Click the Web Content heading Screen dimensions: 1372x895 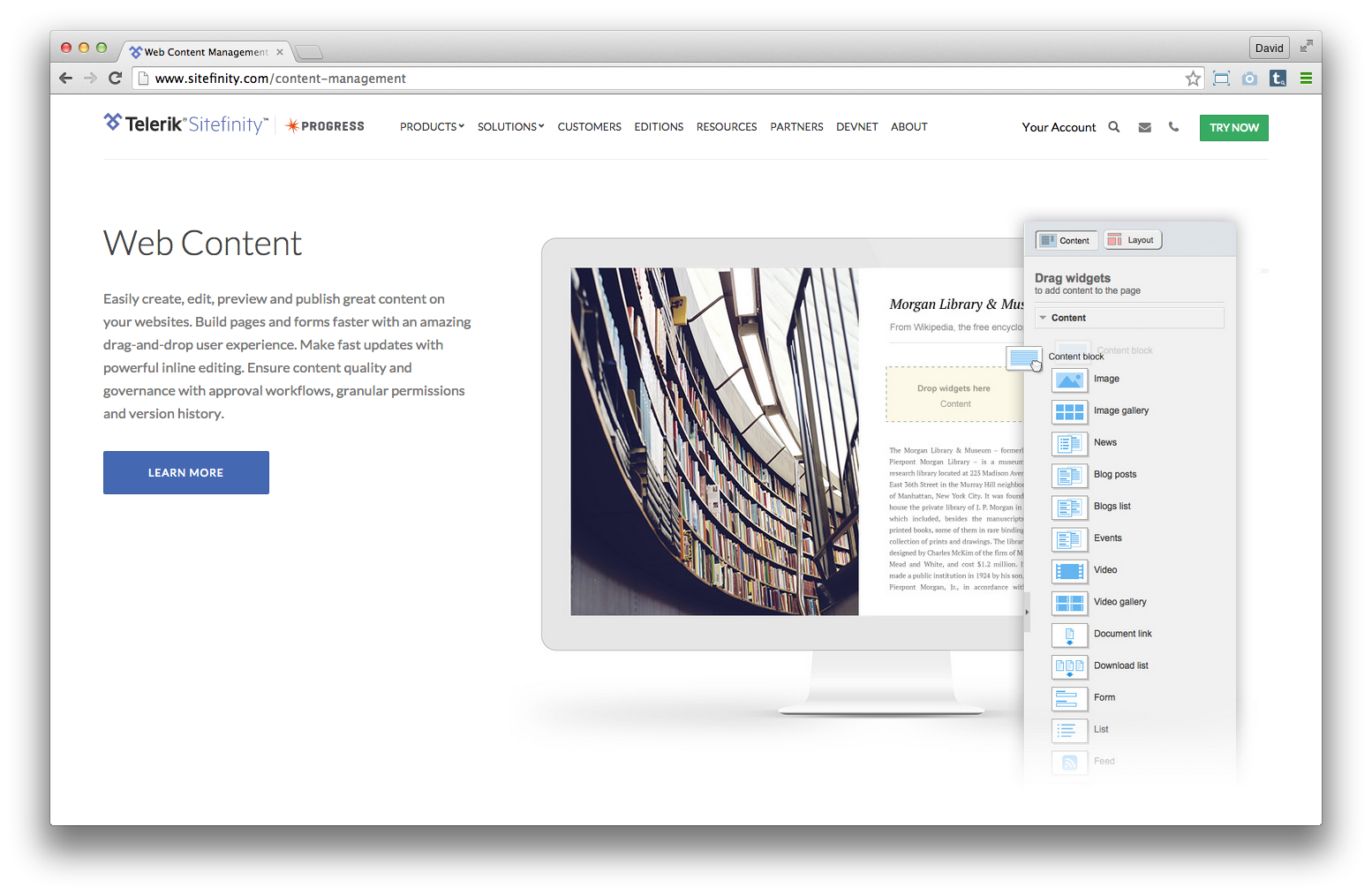pos(202,244)
